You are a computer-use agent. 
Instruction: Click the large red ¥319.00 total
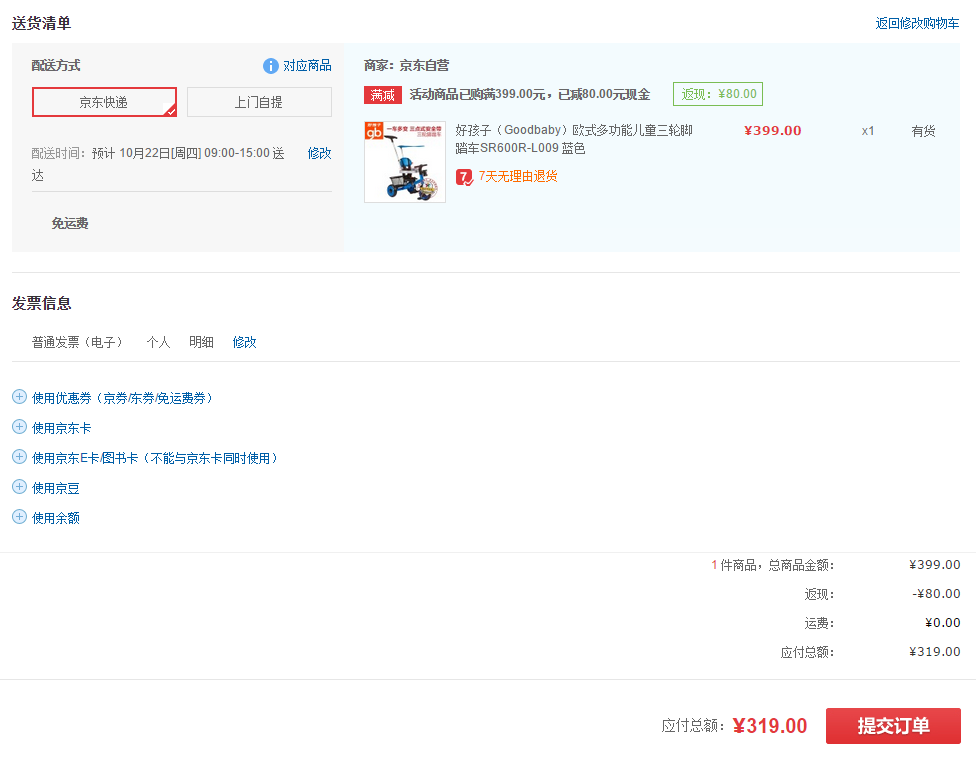[x=770, y=726]
